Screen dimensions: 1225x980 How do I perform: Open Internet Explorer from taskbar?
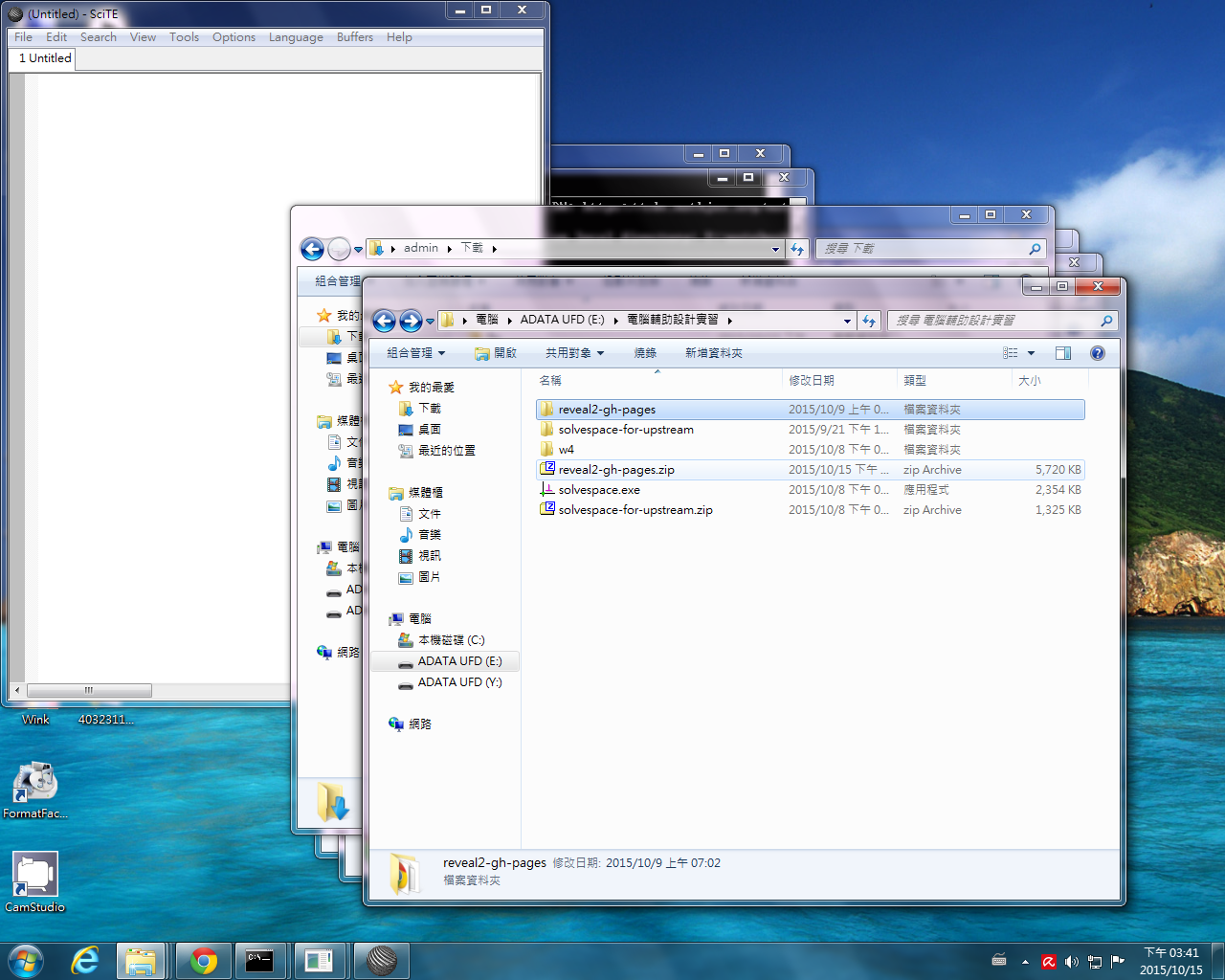85,961
